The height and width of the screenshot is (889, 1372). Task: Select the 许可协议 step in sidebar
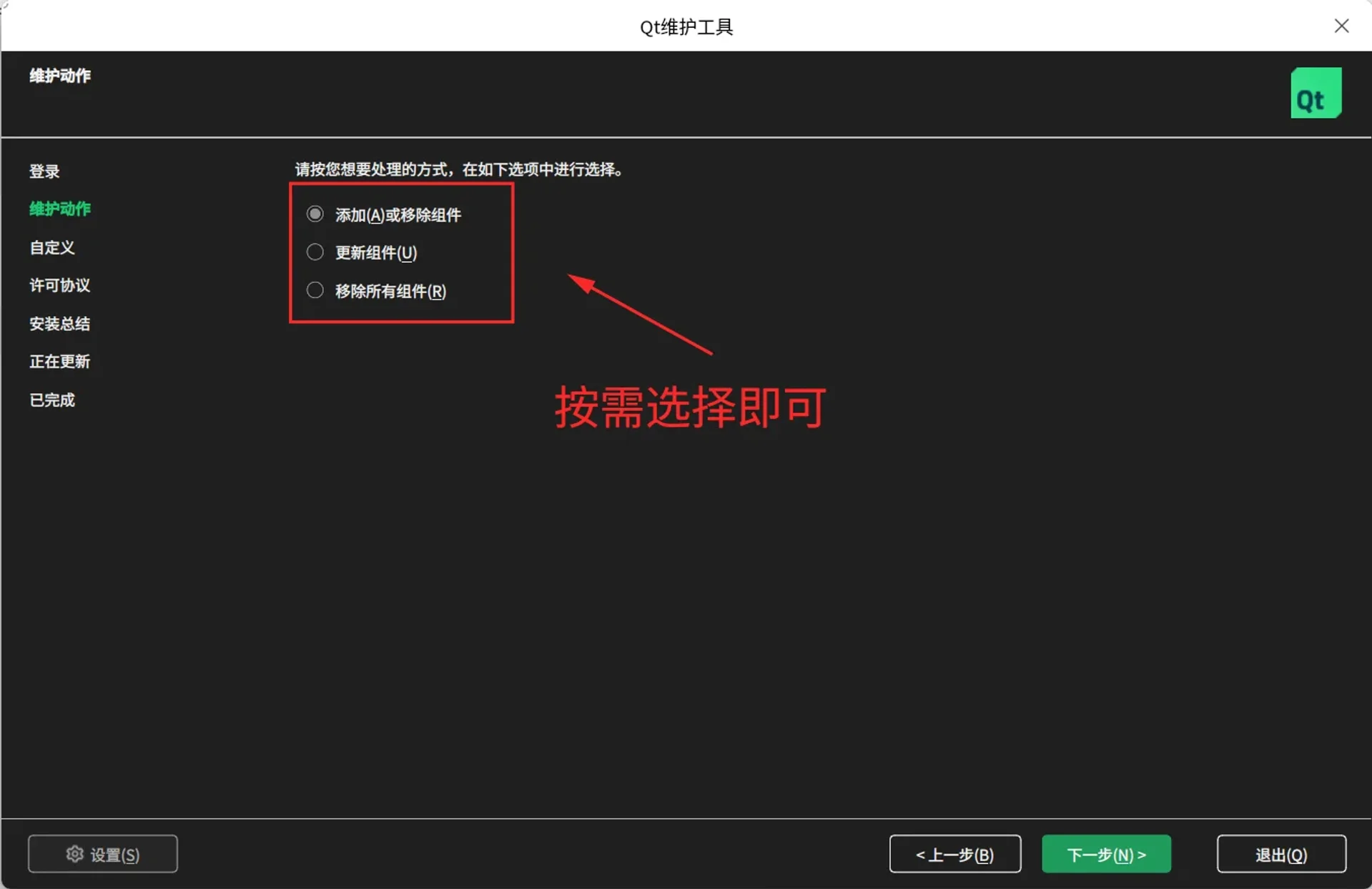[x=60, y=285]
